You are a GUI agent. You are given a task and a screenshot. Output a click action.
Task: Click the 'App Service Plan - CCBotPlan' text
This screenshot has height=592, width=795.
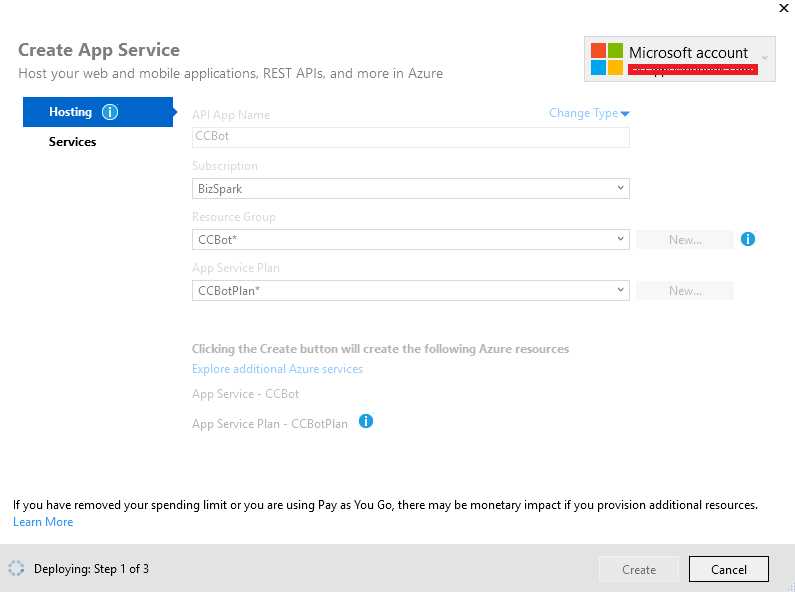[270, 424]
